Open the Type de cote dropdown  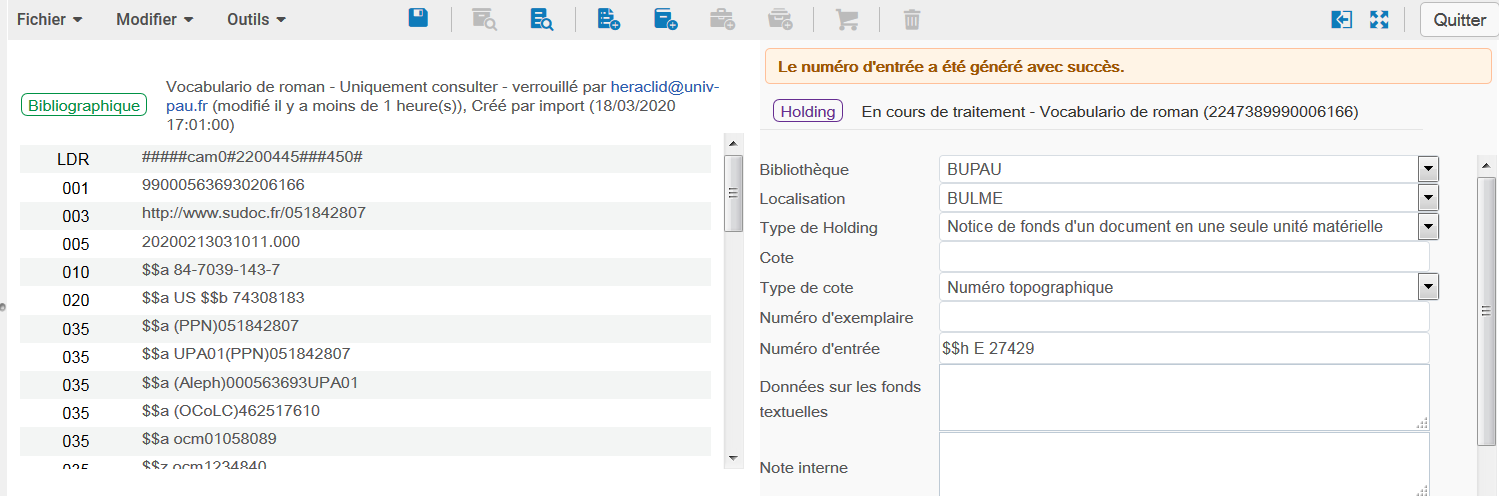pos(1428,288)
